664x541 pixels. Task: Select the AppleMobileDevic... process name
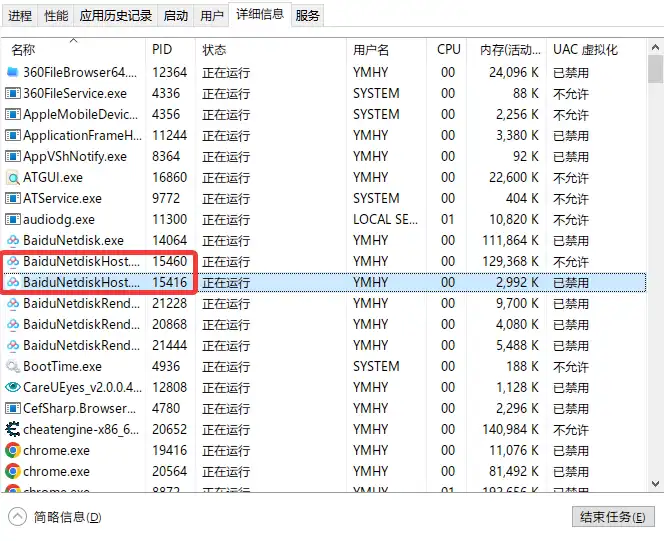[x=80, y=114]
